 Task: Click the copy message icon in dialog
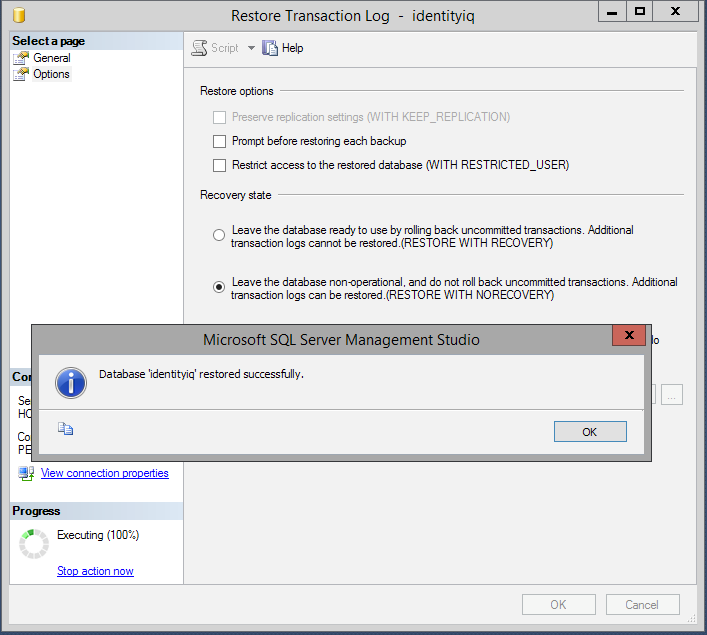65,428
